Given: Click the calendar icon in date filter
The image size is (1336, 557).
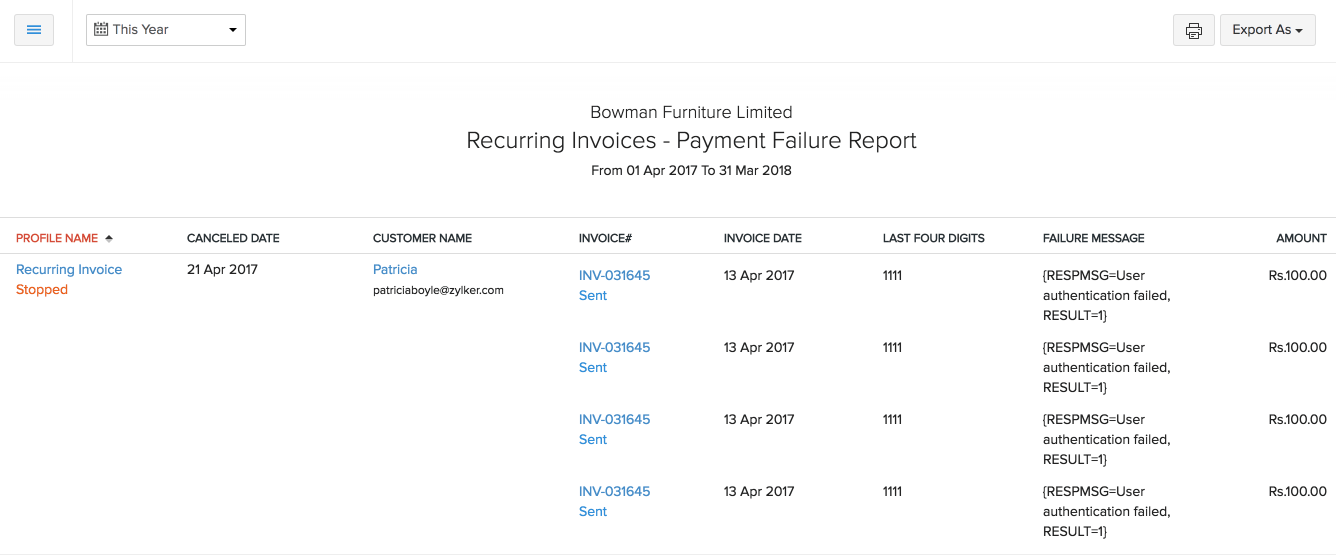Looking at the screenshot, I should point(101,30).
